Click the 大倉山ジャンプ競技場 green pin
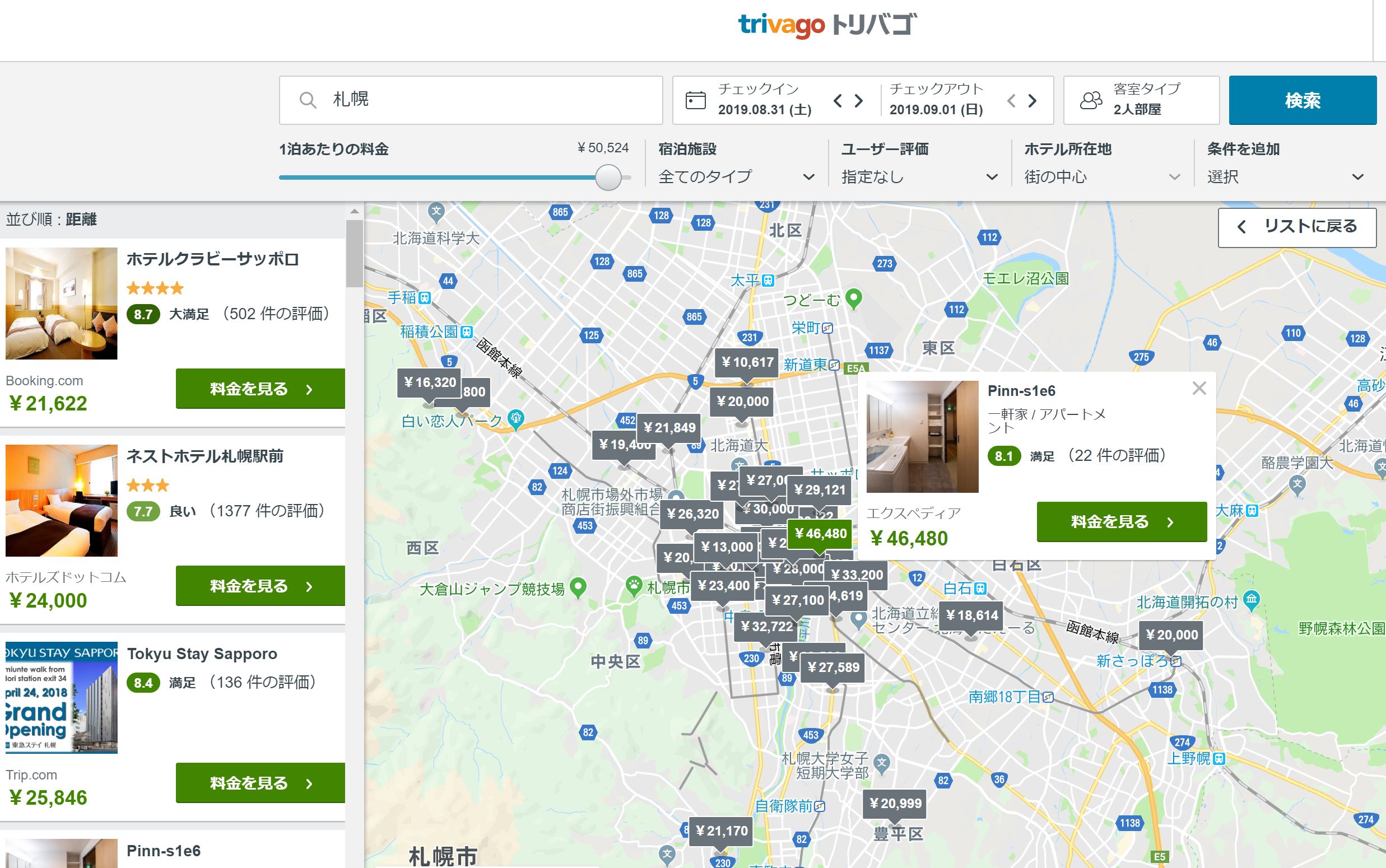 click(x=579, y=587)
